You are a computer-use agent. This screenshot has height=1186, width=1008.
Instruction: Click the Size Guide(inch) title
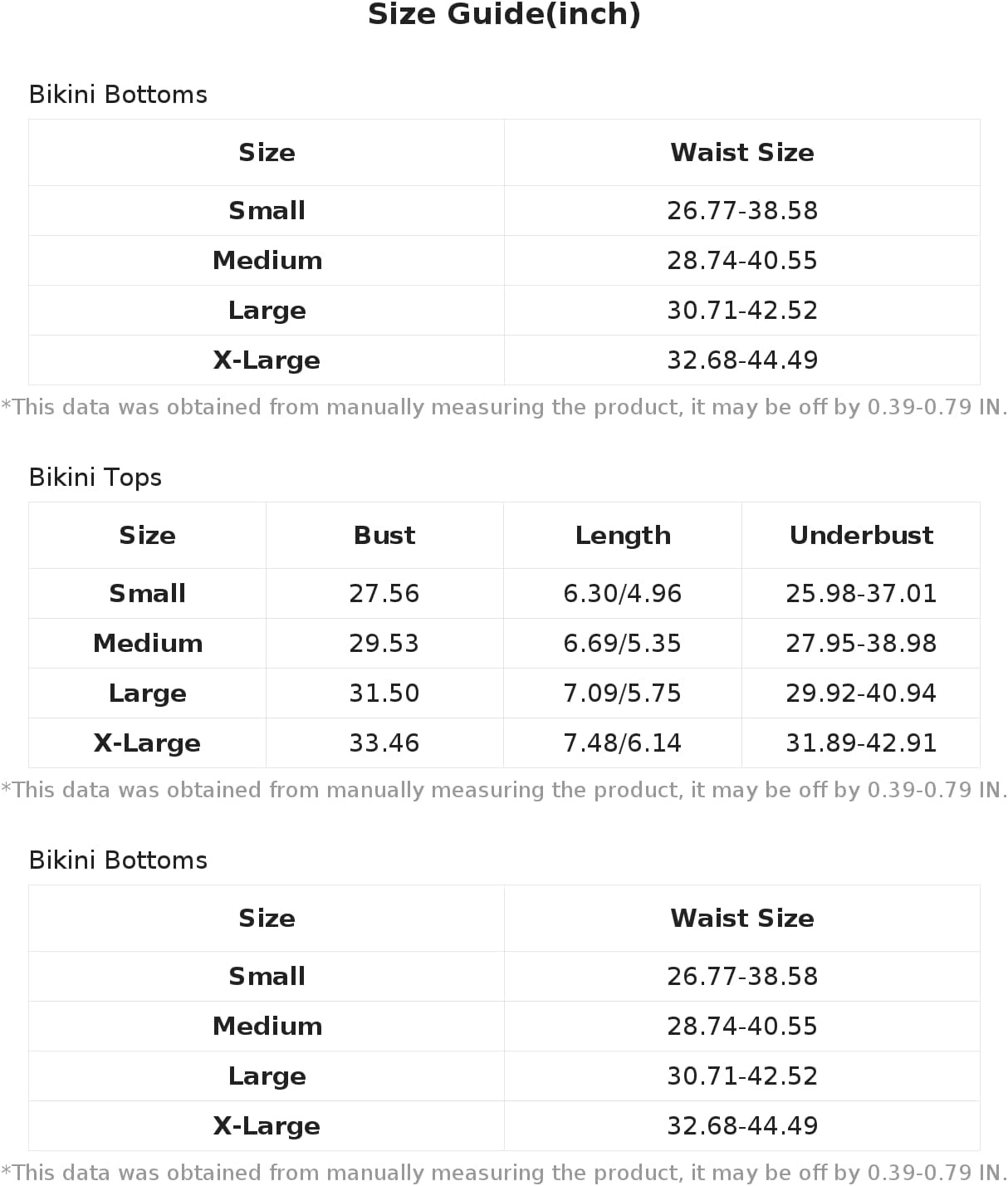(x=504, y=15)
